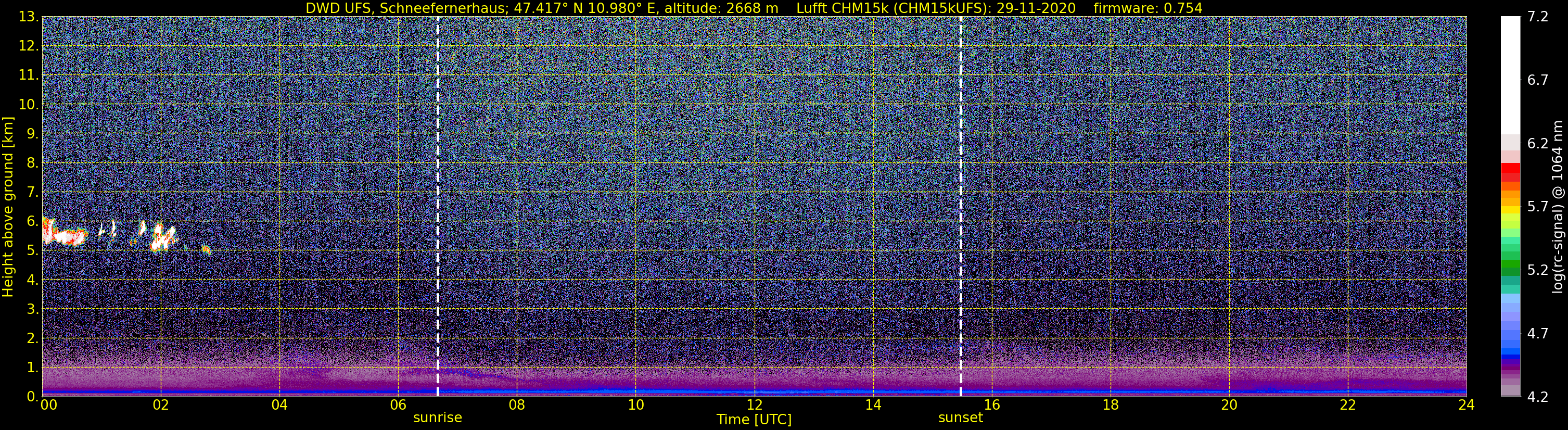The height and width of the screenshot is (430, 1568).
Task: Click the white dashed sunrise marker line
Action: (x=438, y=206)
